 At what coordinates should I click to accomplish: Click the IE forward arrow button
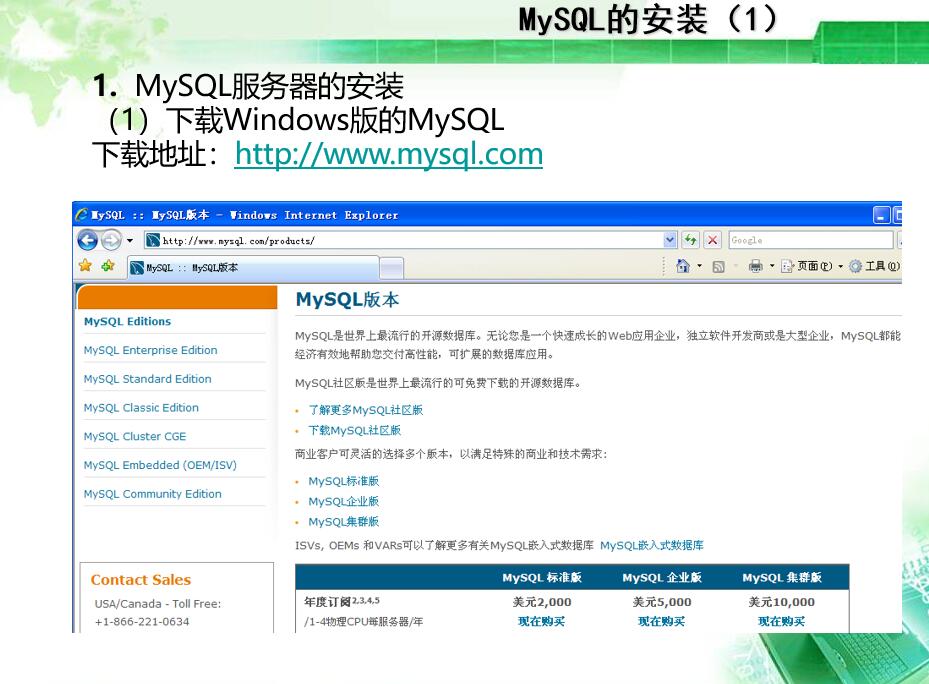(x=111, y=240)
